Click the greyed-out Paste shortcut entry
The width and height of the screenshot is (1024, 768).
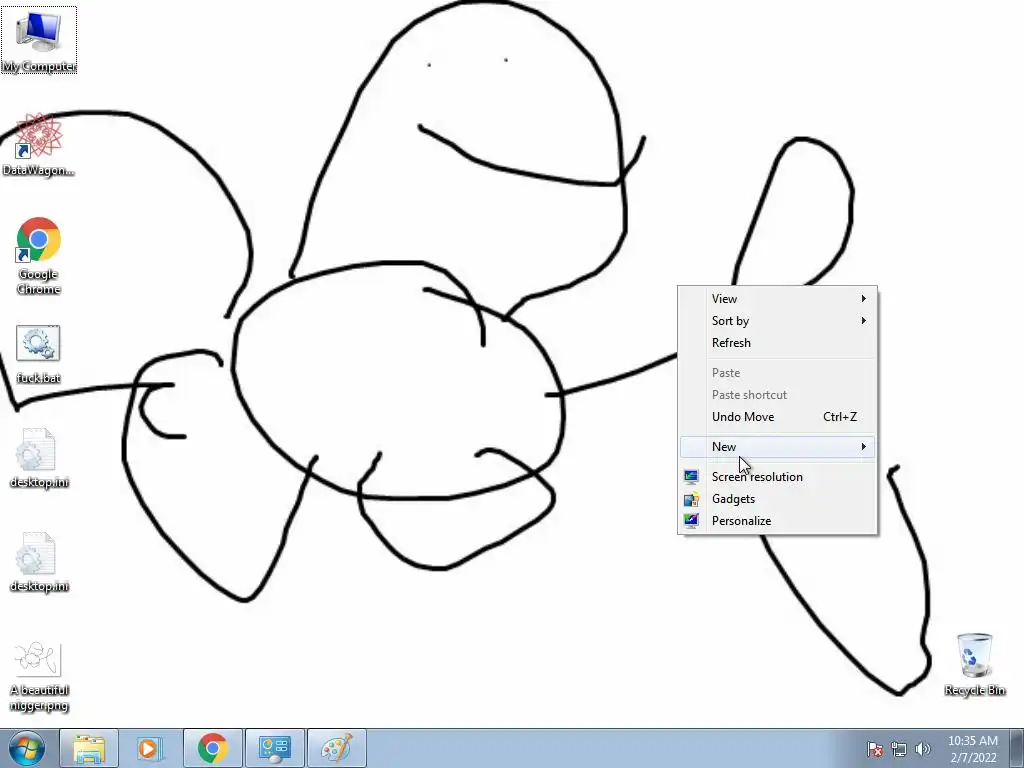click(777, 395)
